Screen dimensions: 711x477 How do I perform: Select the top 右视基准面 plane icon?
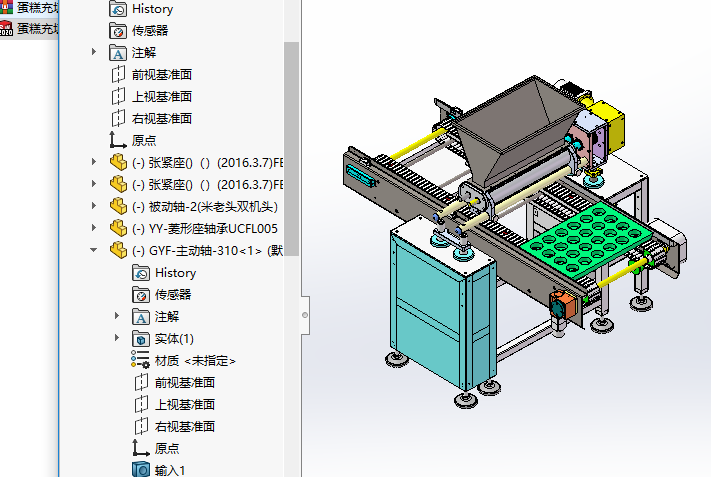pyautogui.click(x=118, y=118)
